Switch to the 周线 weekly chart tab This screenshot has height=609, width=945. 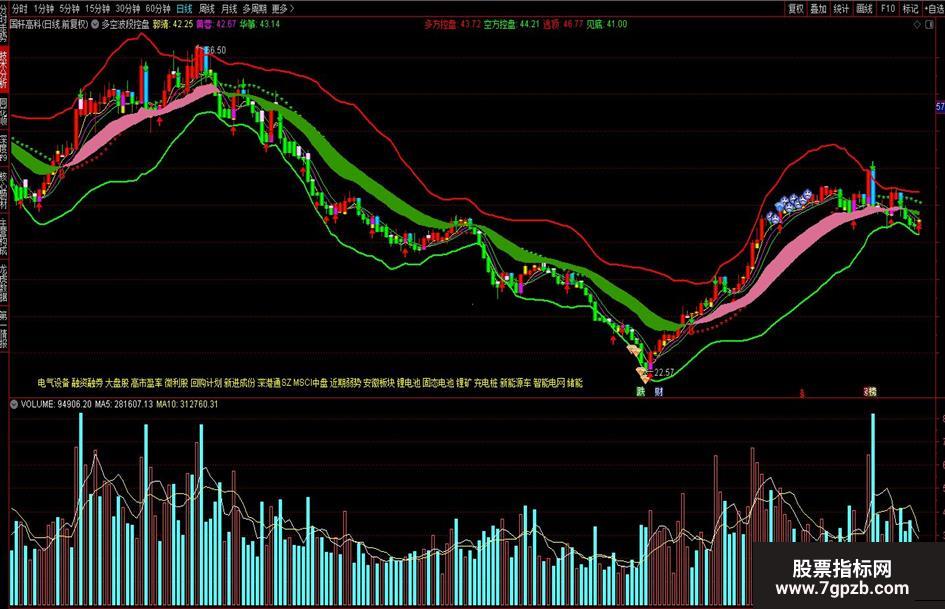[x=207, y=8]
